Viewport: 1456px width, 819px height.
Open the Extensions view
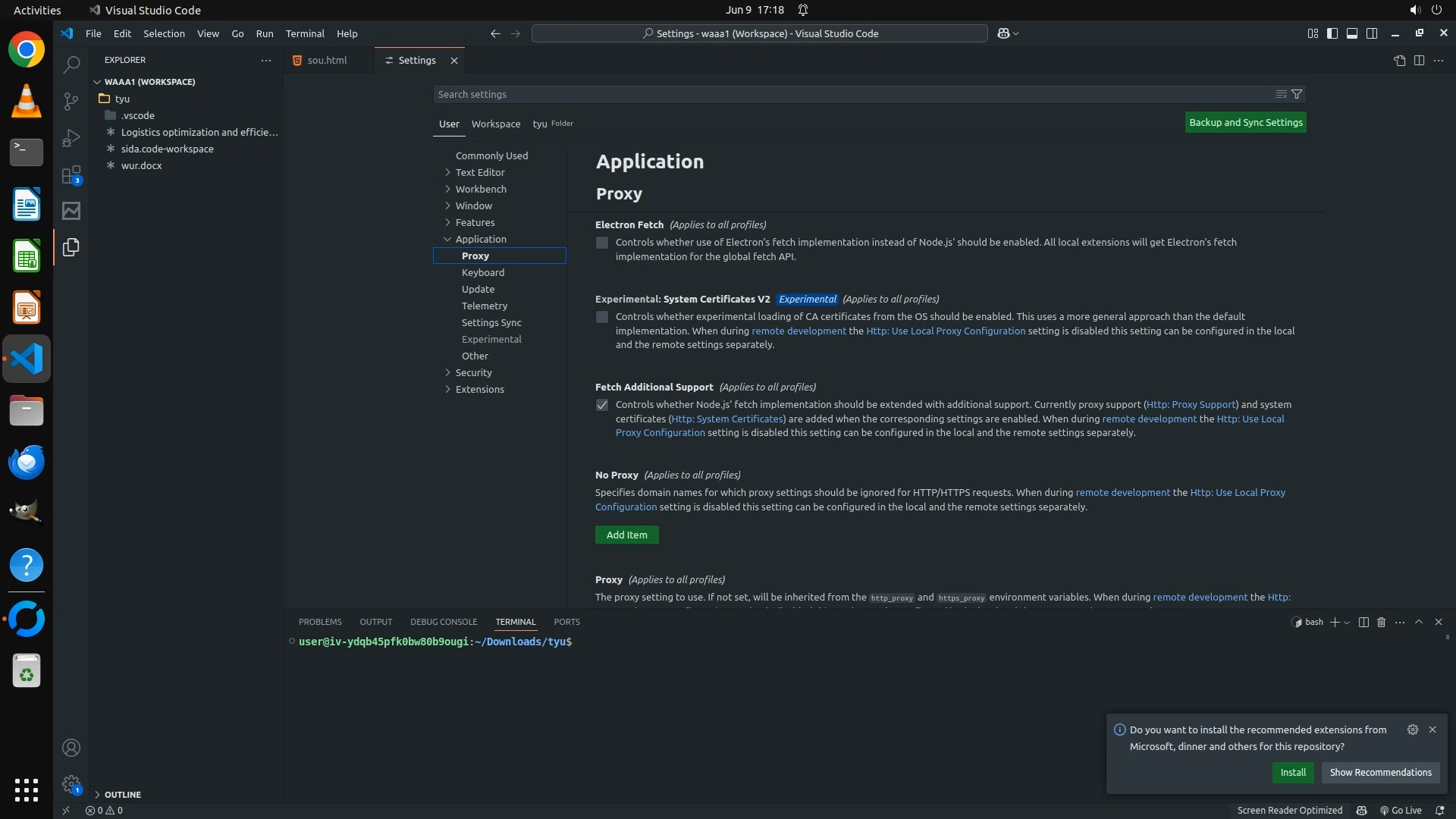tap(71, 175)
